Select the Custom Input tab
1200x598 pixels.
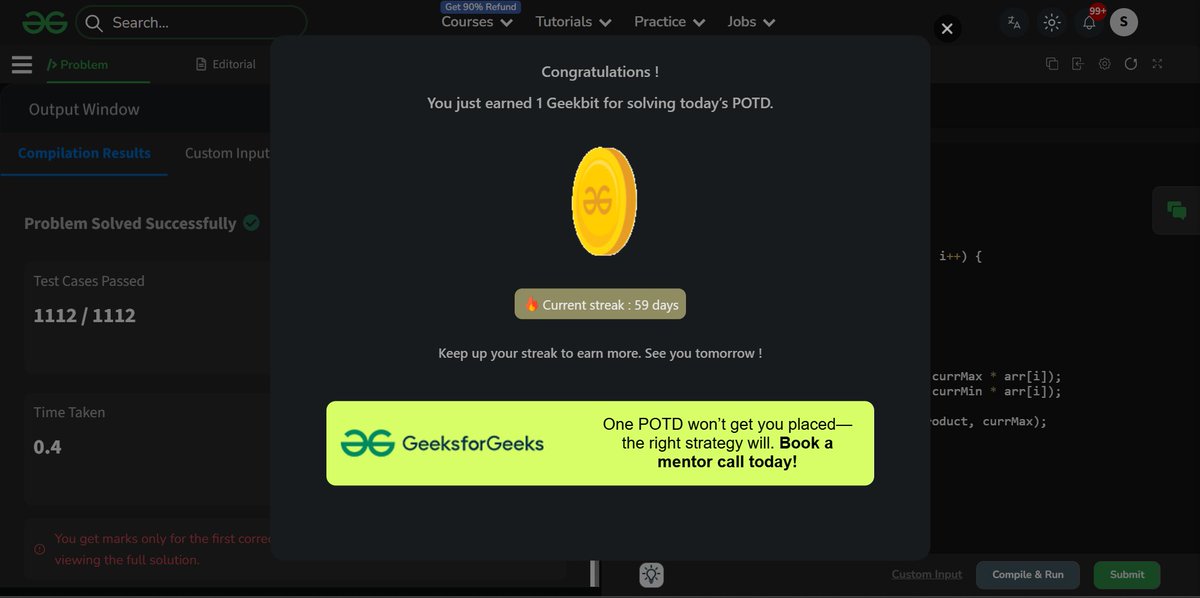point(227,153)
